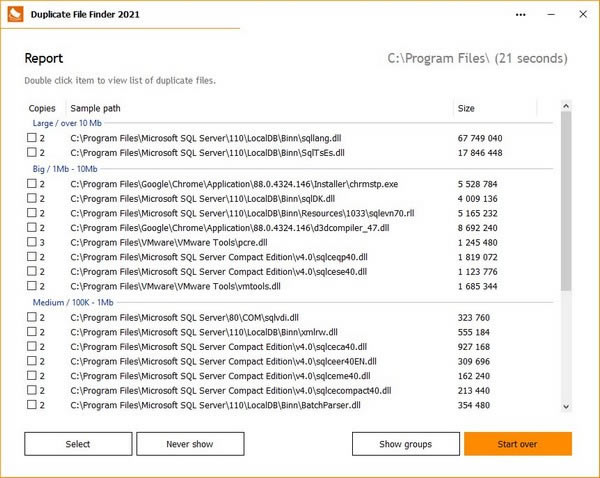Click the 'Big / 1Mb - 10Mb' group header
Image resolution: width=600 pixels, height=478 pixels.
65,169
